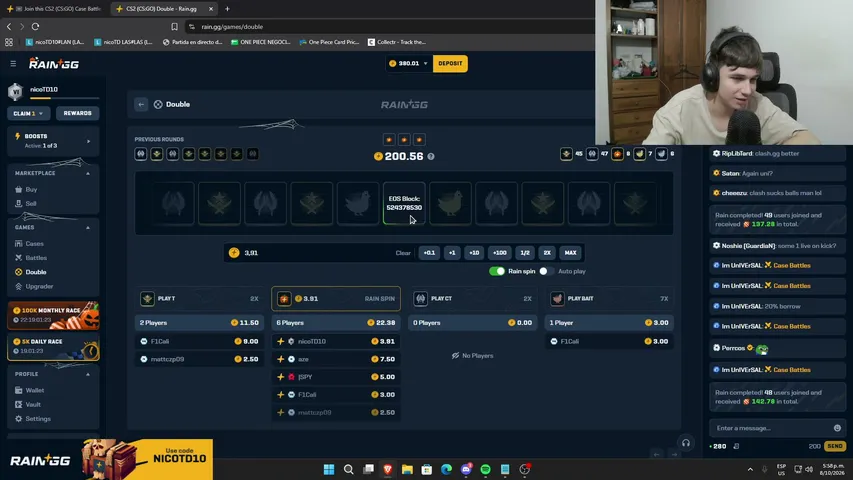Collapse the Profile section

pos(88,374)
